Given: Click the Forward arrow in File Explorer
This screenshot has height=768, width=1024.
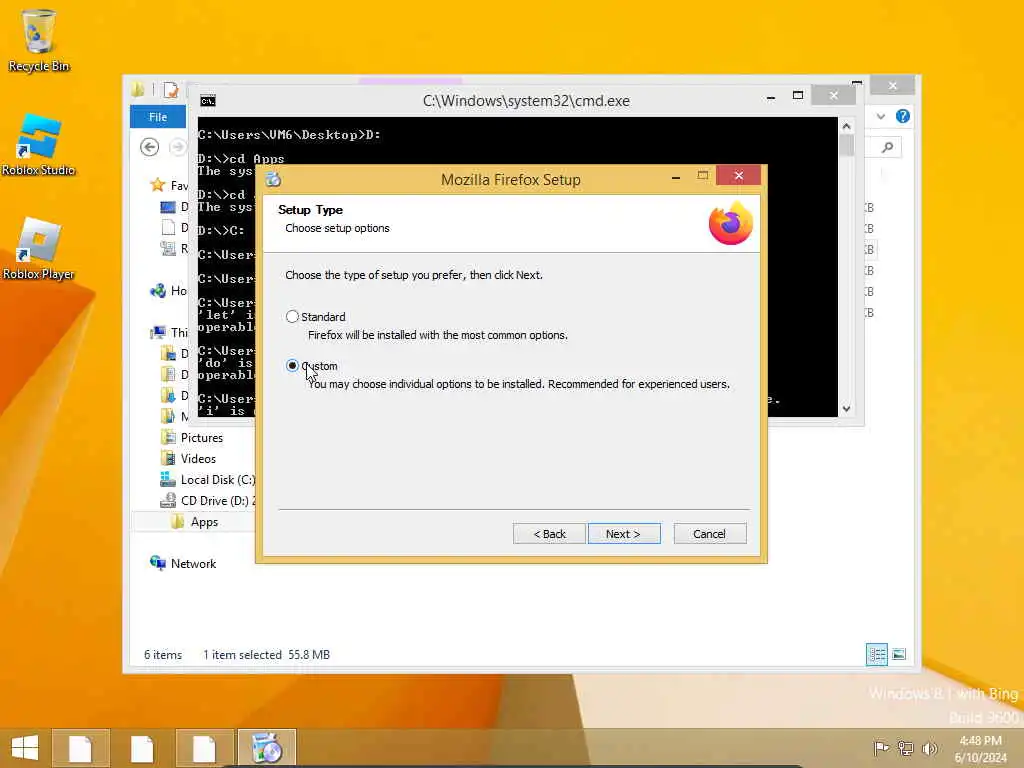Looking at the screenshot, I should click(178, 147).
